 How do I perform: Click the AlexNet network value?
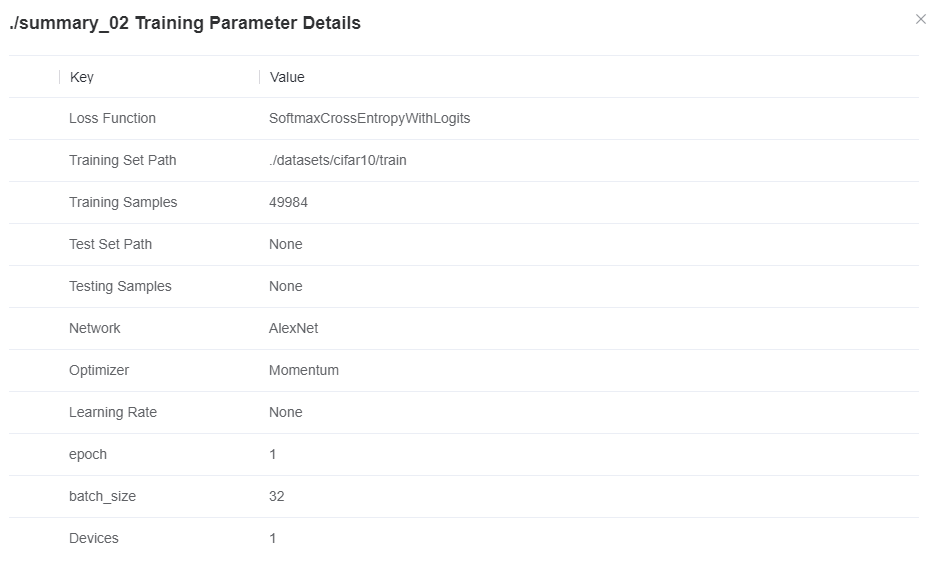tap(293, 328)
